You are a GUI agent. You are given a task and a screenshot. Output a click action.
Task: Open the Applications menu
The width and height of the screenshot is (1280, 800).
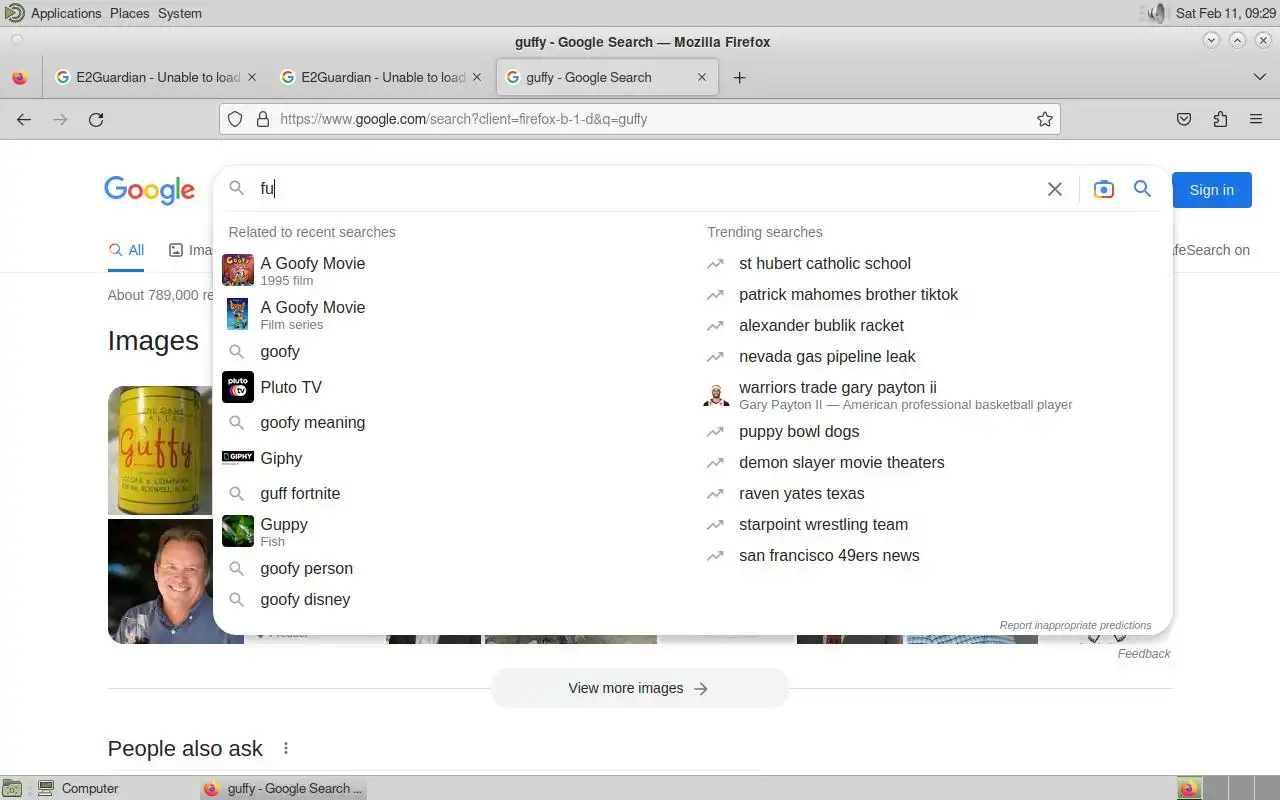(x=66, y=13)
